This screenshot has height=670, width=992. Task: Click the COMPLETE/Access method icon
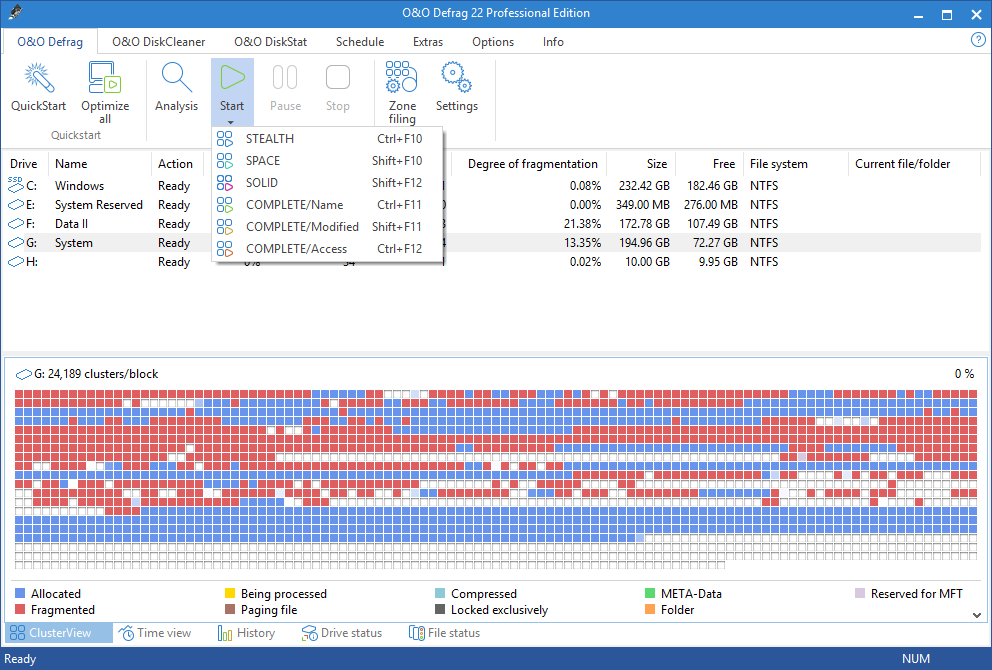coord(225,249)
